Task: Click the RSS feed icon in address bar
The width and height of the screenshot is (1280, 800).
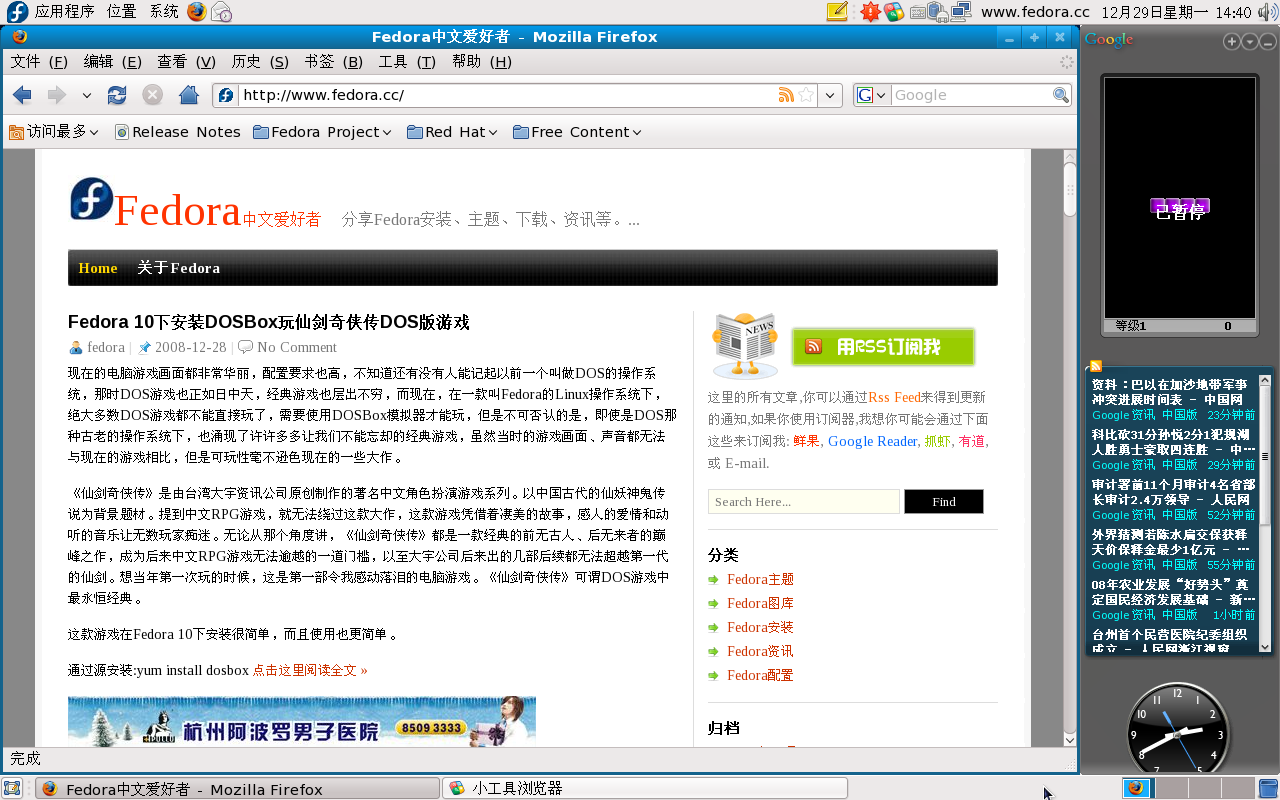Action: click(x=786, y=95)
